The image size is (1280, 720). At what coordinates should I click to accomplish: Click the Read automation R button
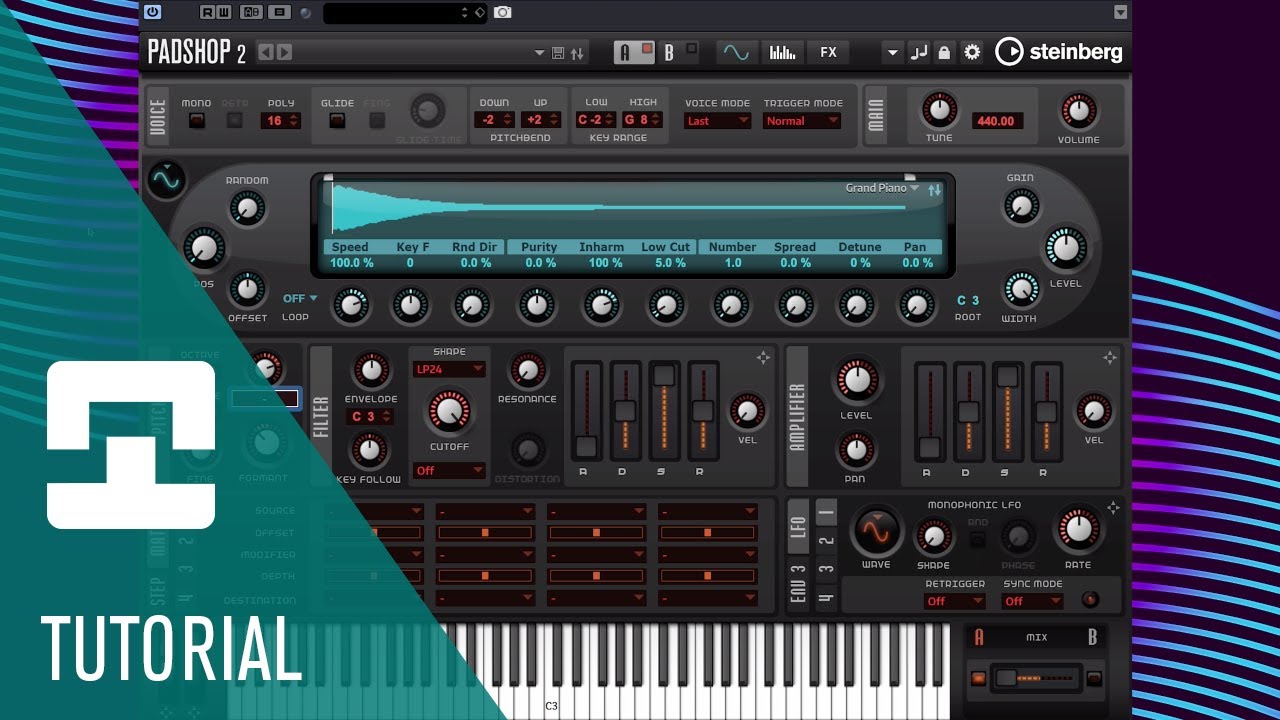point(207,12)
